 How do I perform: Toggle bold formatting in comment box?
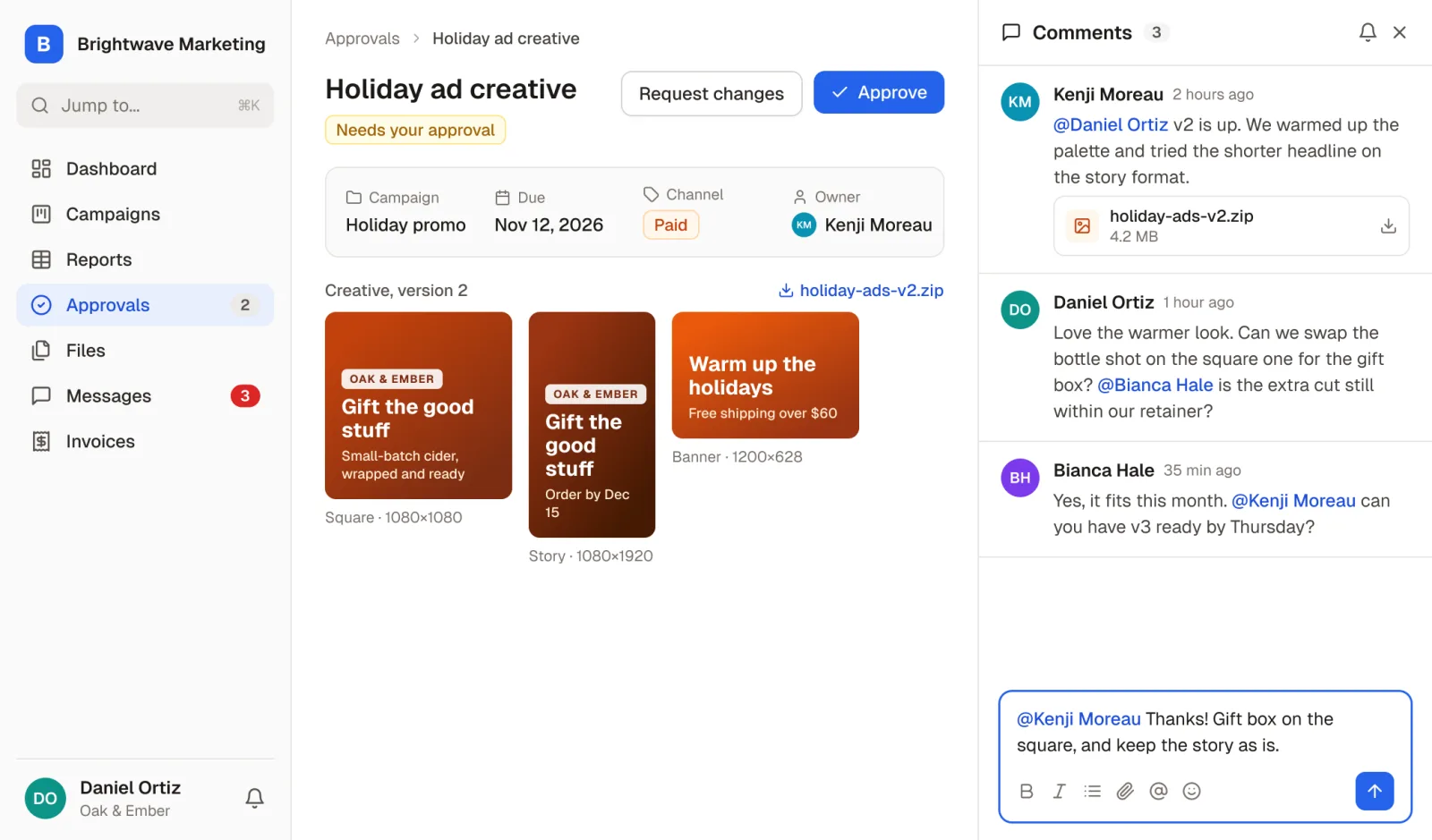click(1027, 791)
